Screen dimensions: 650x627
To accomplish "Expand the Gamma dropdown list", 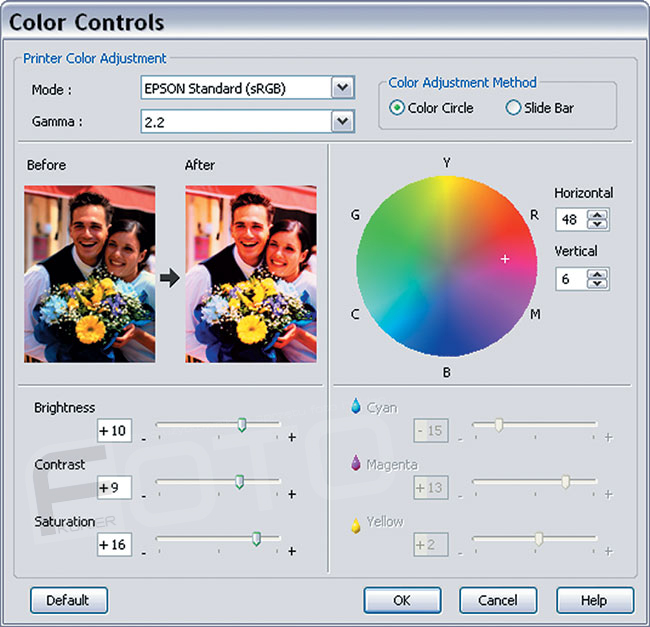I will (x=343, y=121).
